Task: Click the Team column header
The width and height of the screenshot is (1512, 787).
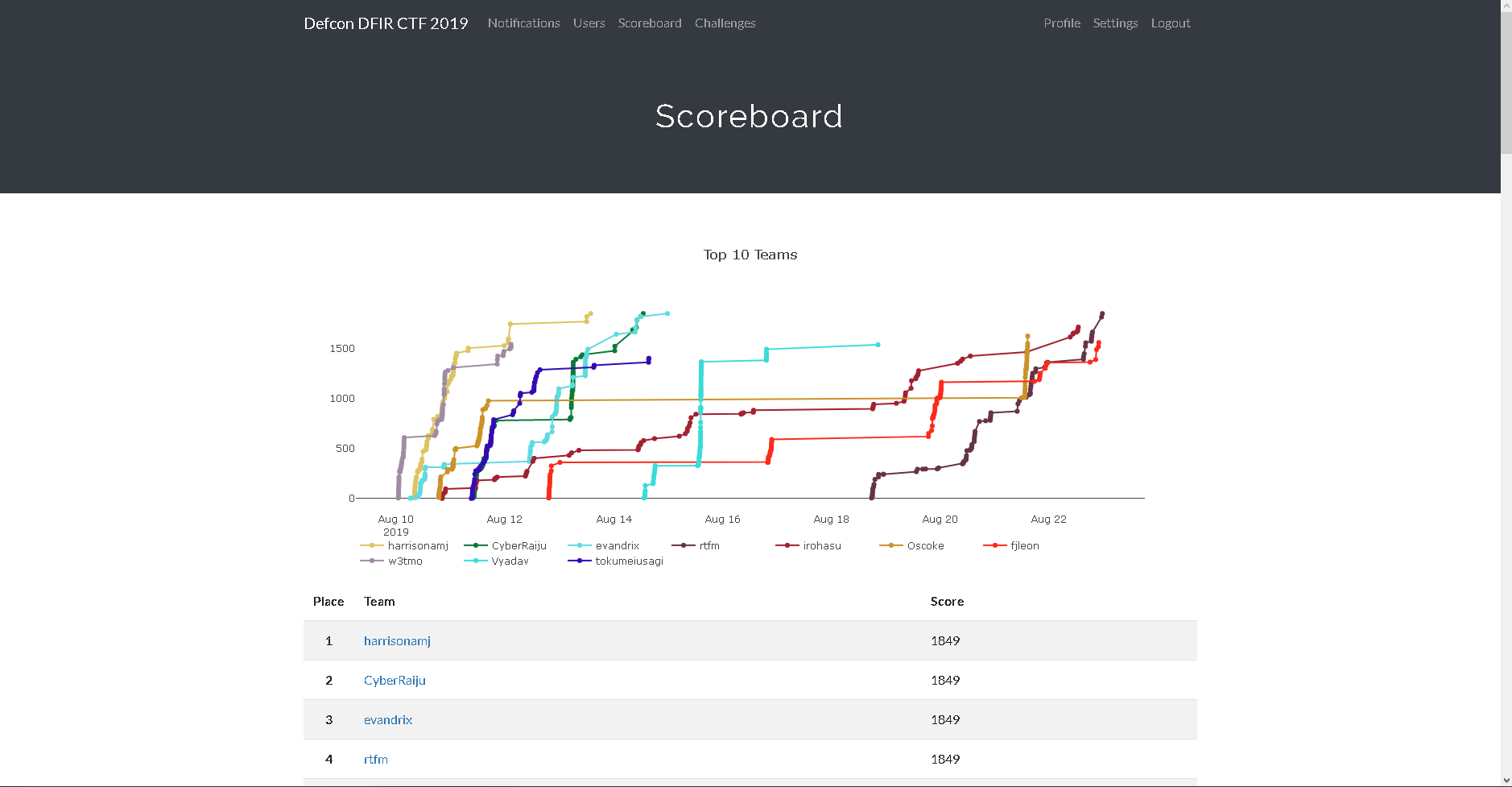Action: coord(379,602)
